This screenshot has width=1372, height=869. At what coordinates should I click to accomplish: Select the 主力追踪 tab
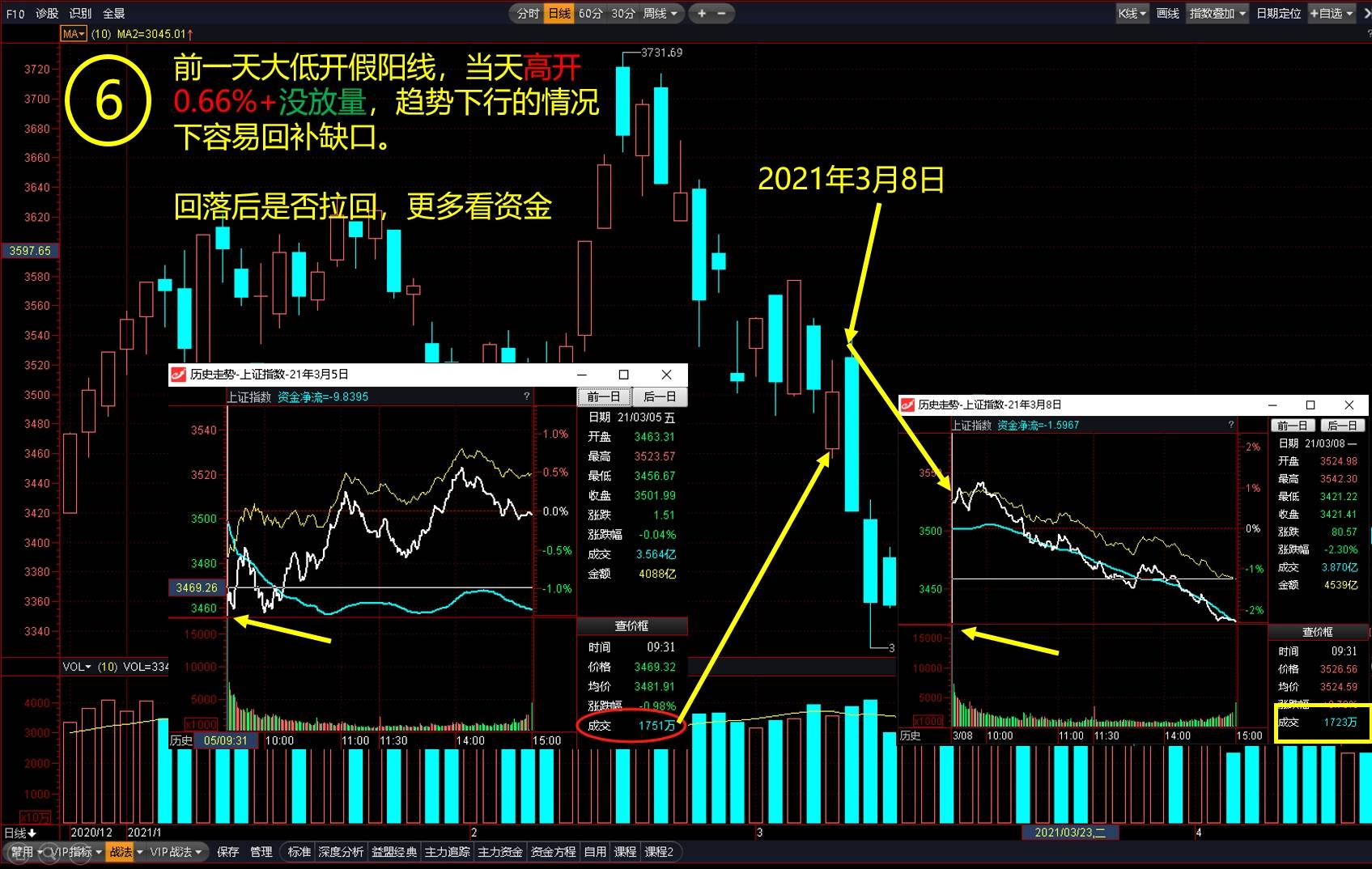(x=447, y=852)
